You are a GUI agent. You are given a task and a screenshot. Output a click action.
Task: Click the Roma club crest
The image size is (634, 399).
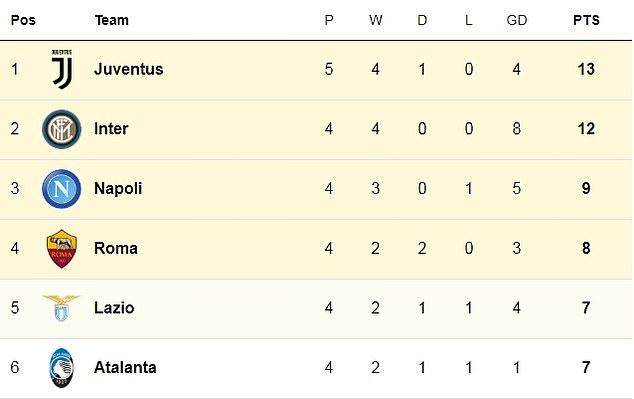click(61, 249)
